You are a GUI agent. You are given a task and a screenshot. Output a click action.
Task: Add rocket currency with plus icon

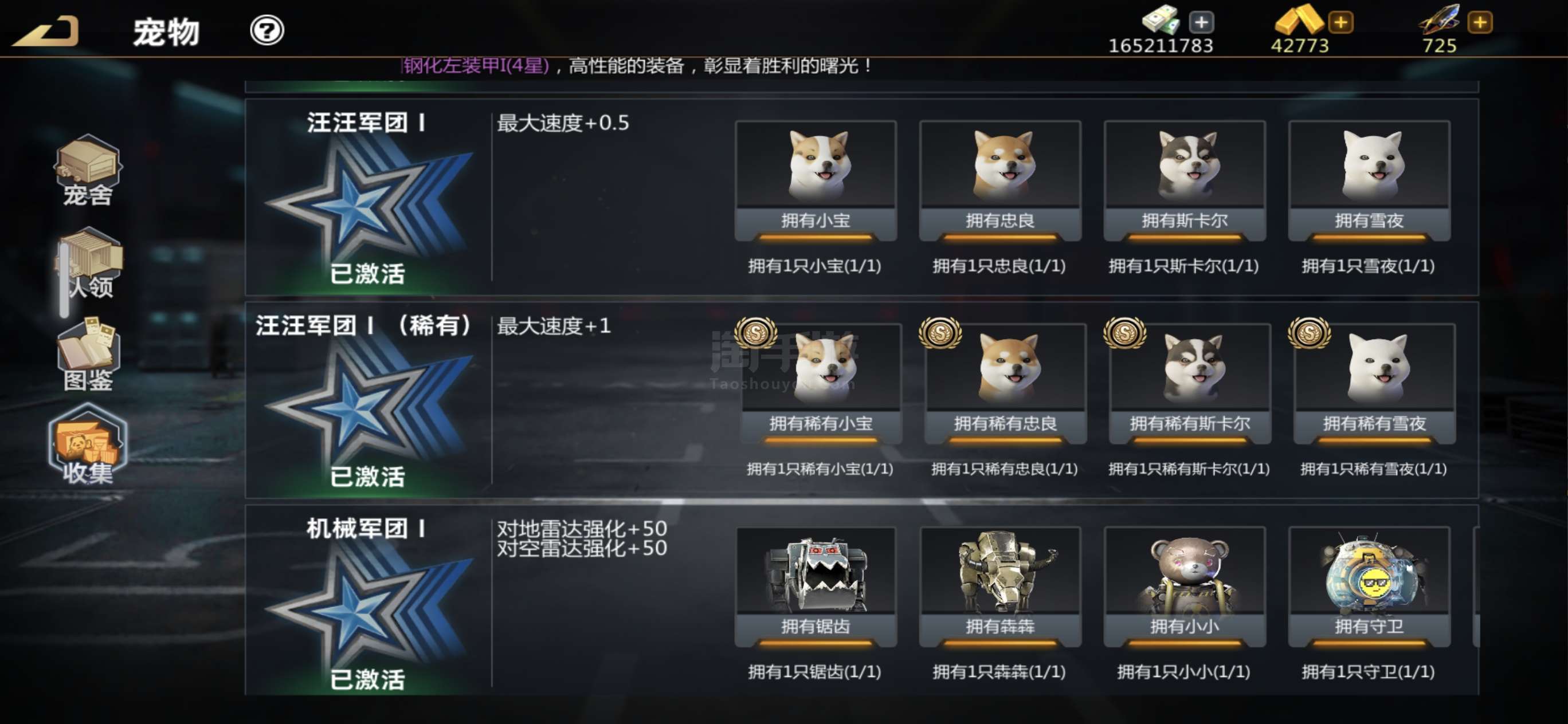point(1480,22)
